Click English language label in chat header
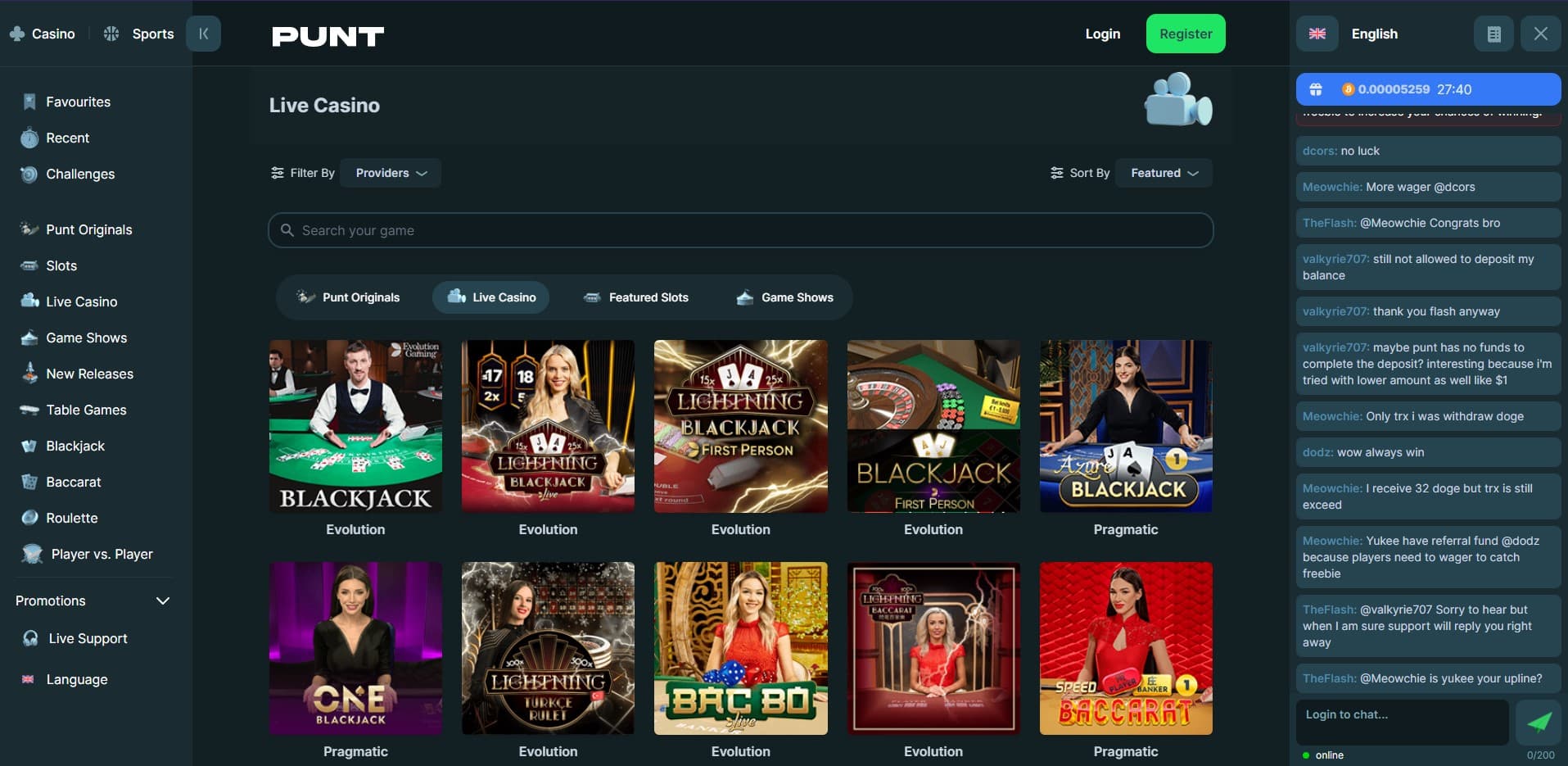The image size is (1568, 766). point(1374,34)
